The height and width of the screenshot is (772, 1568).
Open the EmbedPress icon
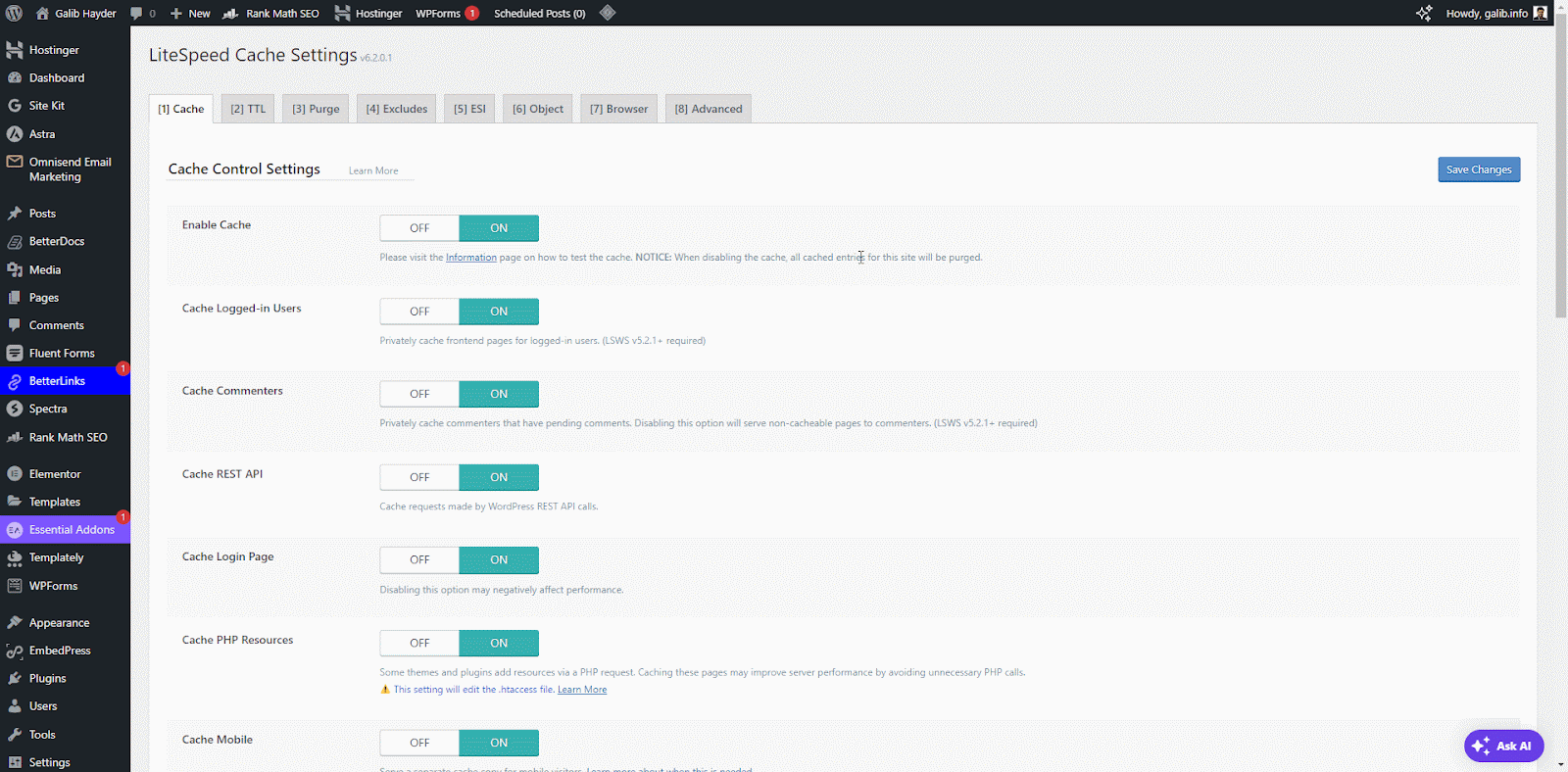click(15, 651)
